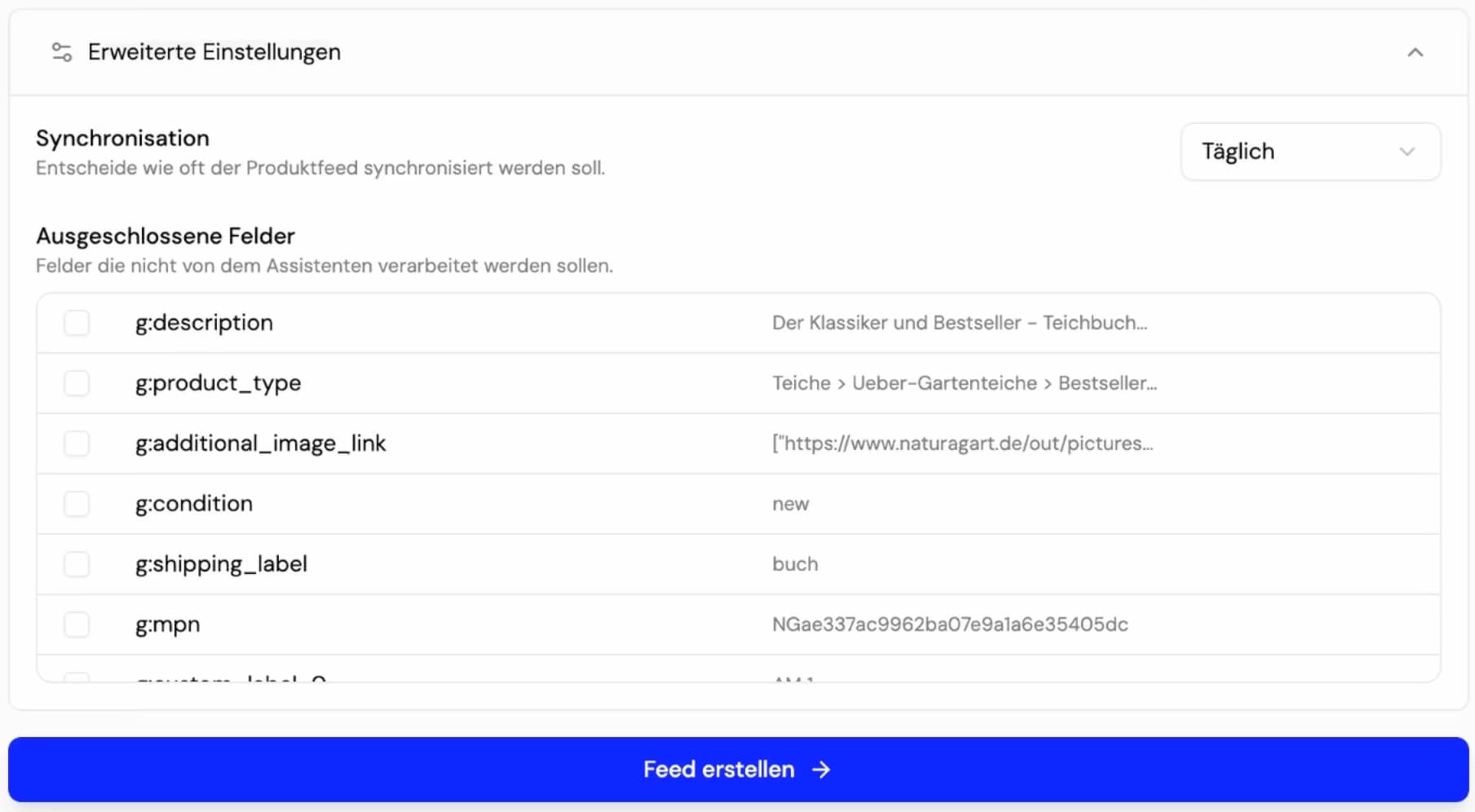Screen dimensions: 1475x812
Task: Click the g:mpn value NGae337ac9962...
Action: (949, 624)
